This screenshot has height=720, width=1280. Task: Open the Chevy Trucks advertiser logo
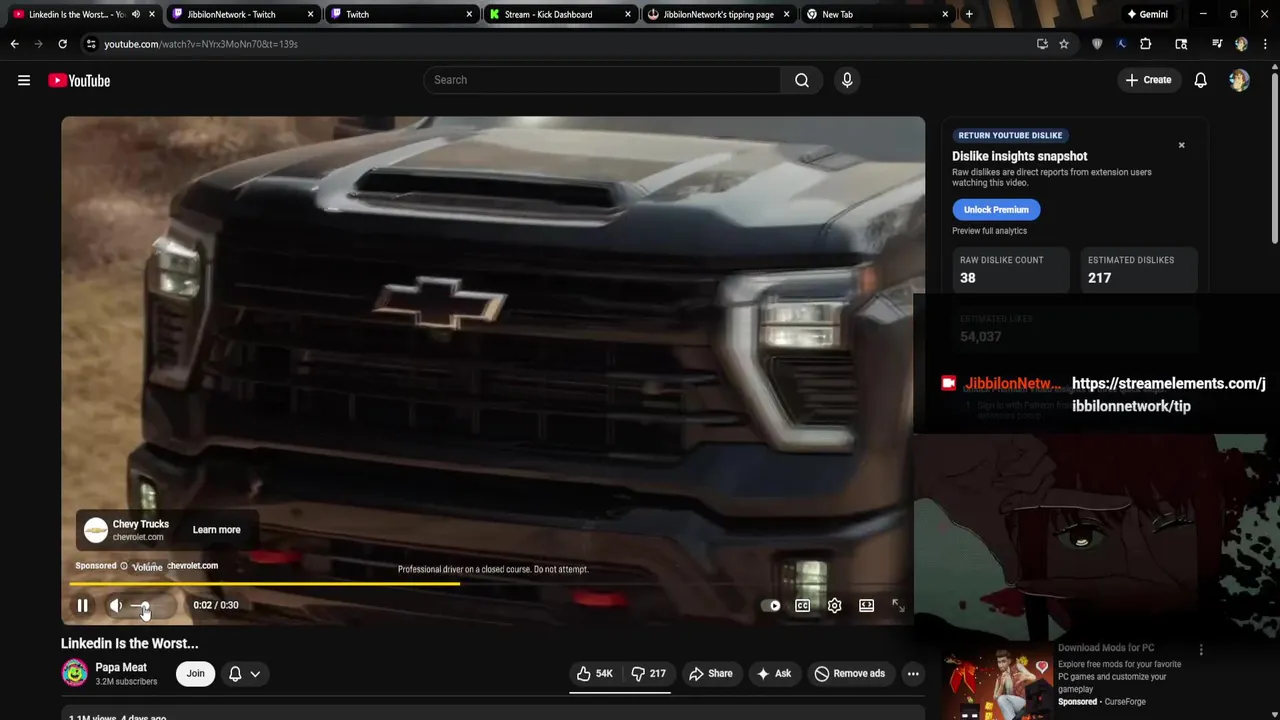click(95, 530)
